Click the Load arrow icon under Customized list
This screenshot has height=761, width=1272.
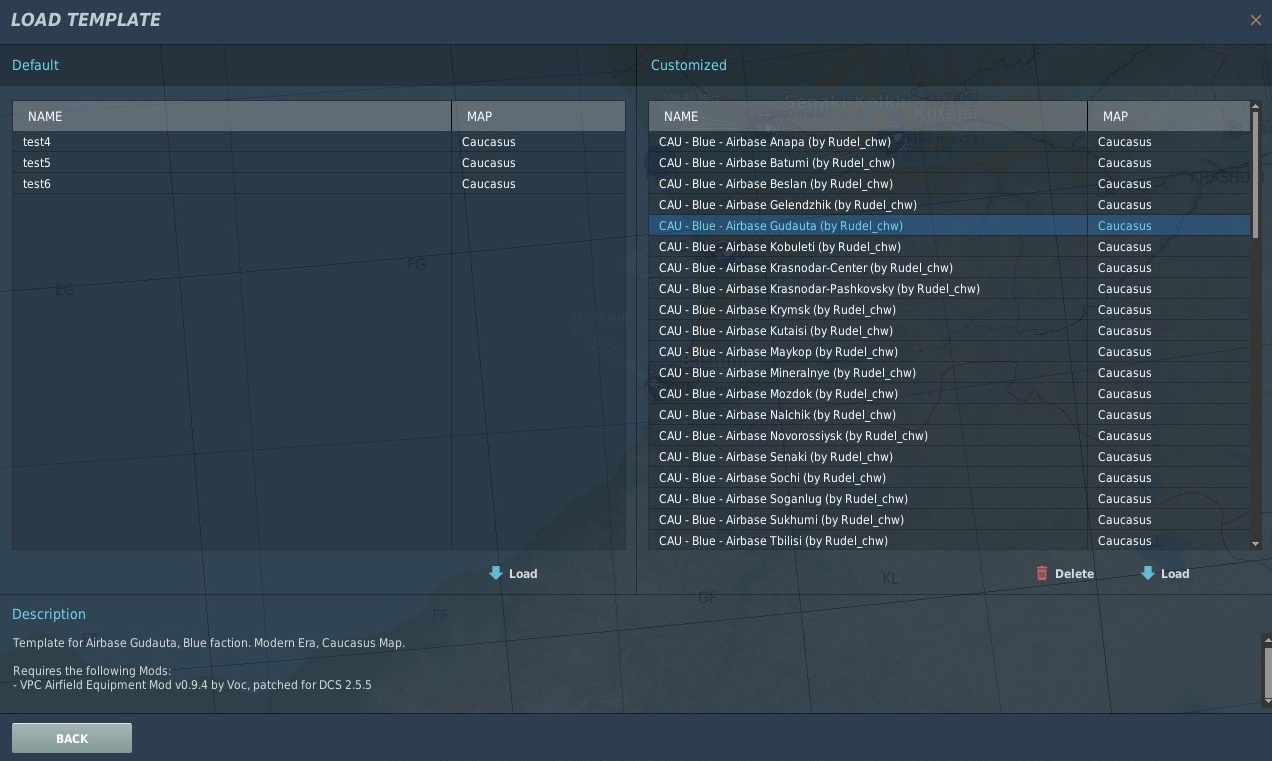1148,573
